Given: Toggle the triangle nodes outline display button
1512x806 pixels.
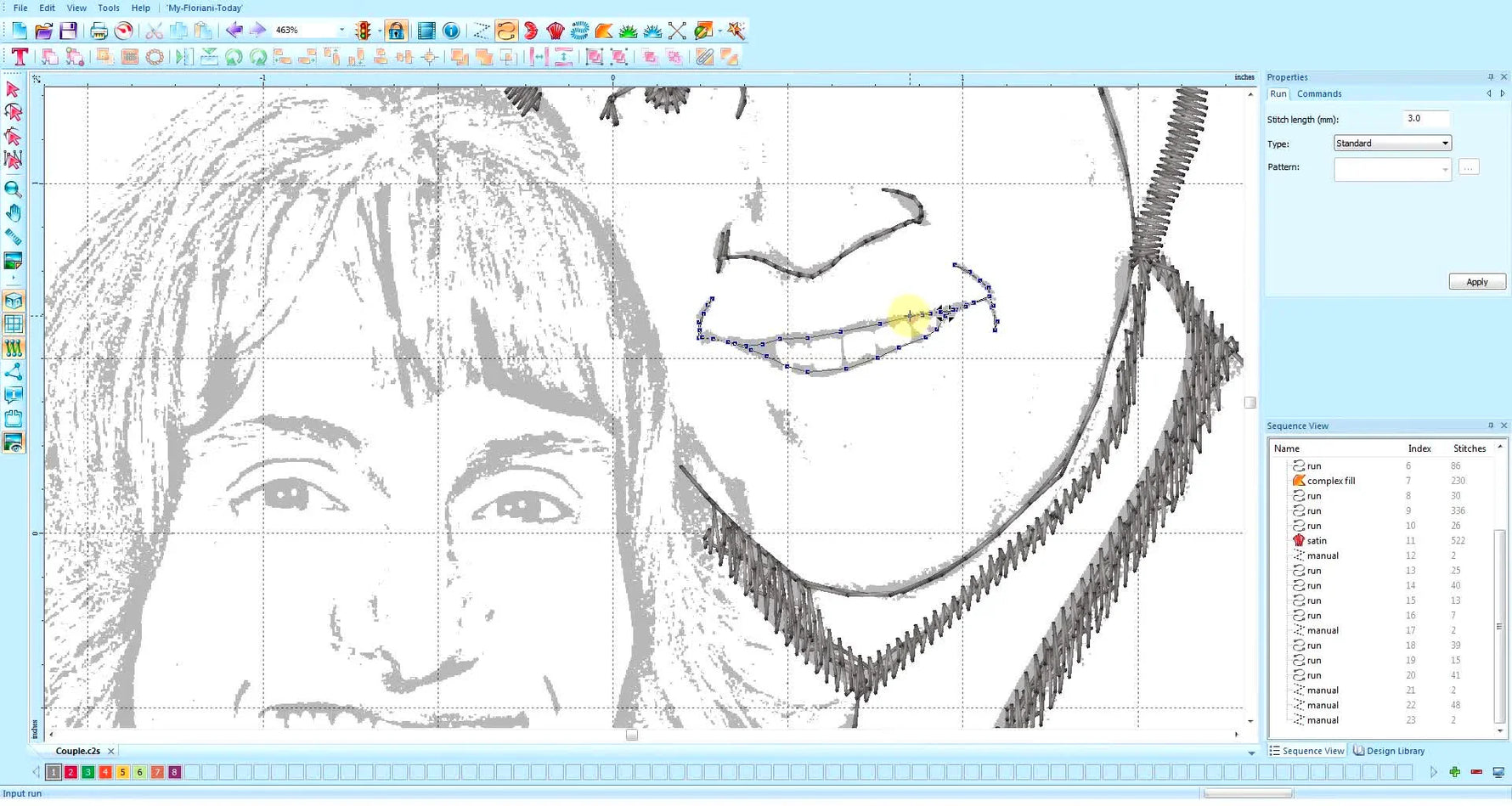Looking at the screenshot, I should 13,372.
